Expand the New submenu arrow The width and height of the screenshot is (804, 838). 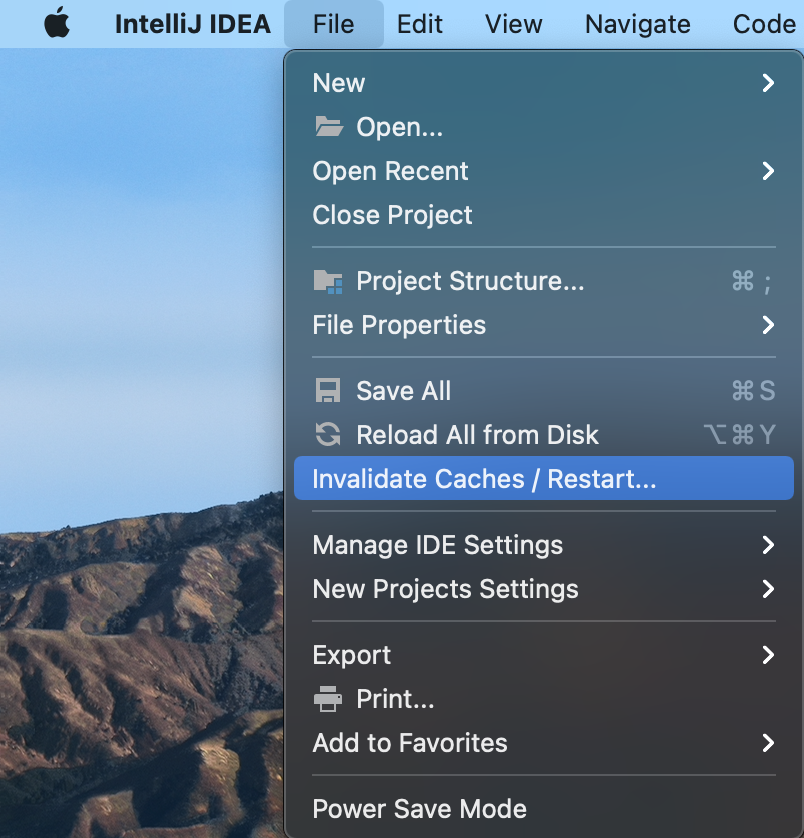[x=768, y=83]
